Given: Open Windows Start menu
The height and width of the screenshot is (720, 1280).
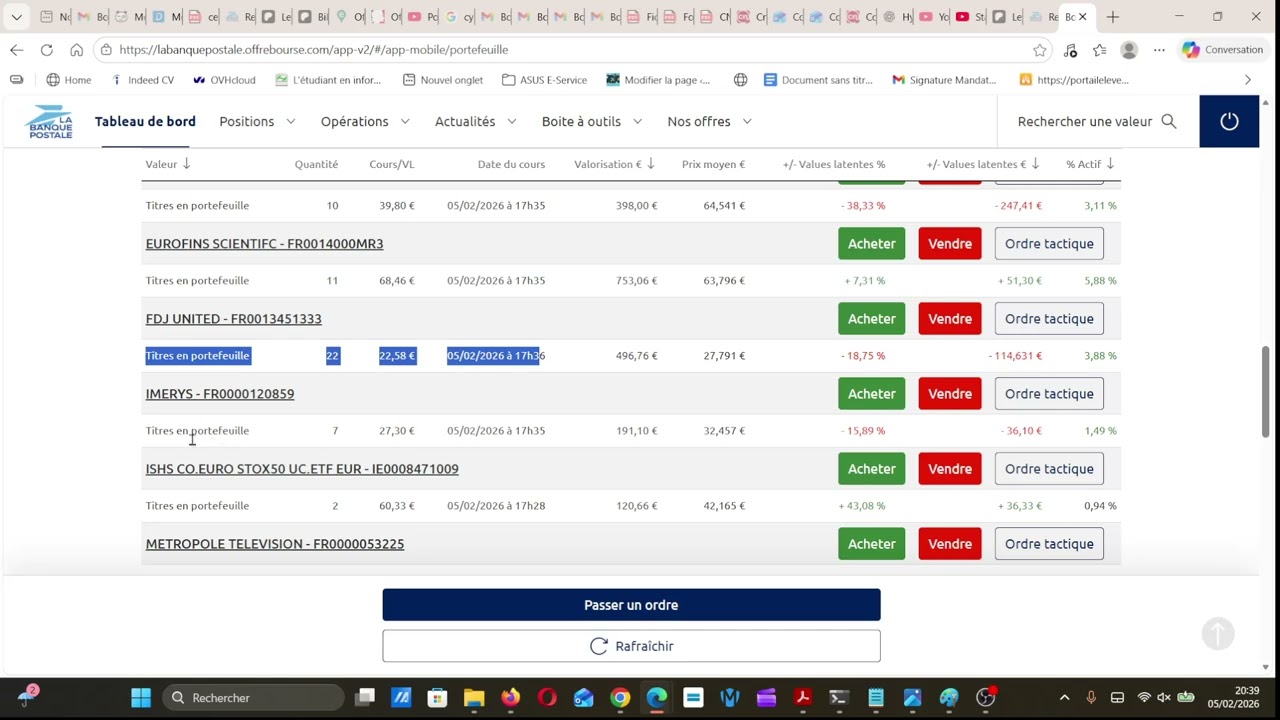Looking at the screenshot, I should [141, 698].
